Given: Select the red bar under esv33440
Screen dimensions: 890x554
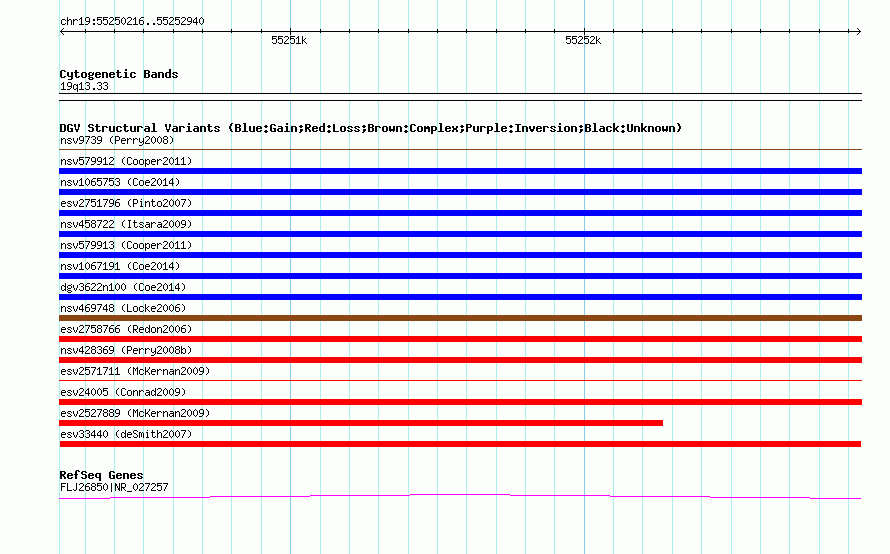Looking at the screenshot, I should click(x=460, y=444).
